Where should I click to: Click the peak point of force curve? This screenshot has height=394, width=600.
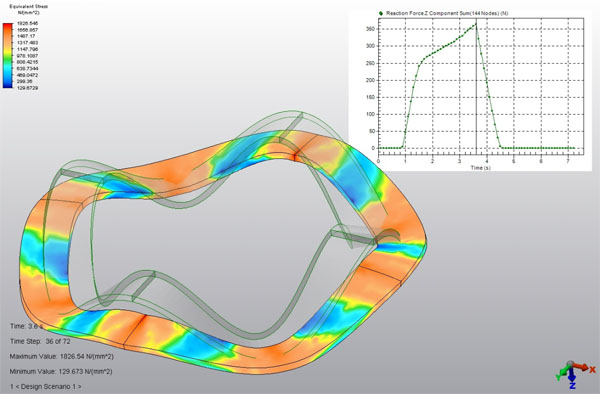[x=476, y=24]
